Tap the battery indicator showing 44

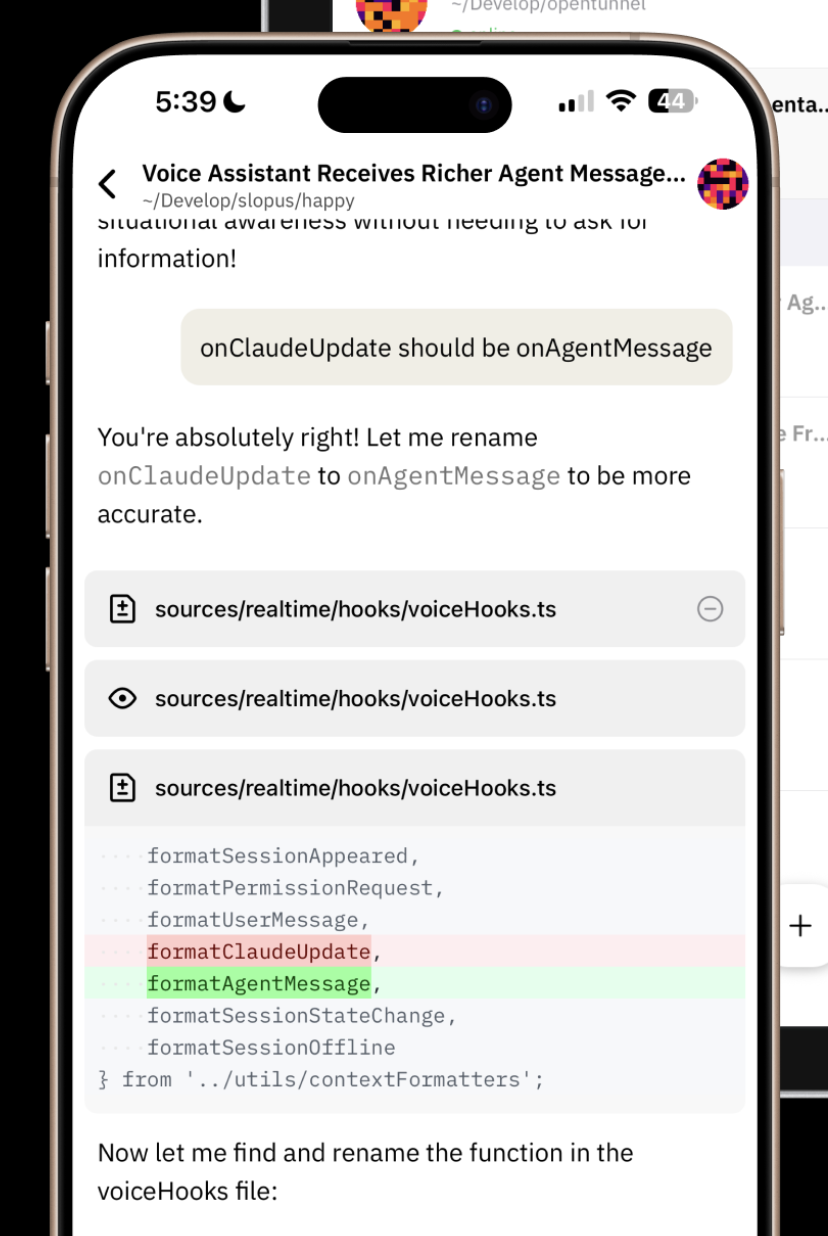(672, 101)
